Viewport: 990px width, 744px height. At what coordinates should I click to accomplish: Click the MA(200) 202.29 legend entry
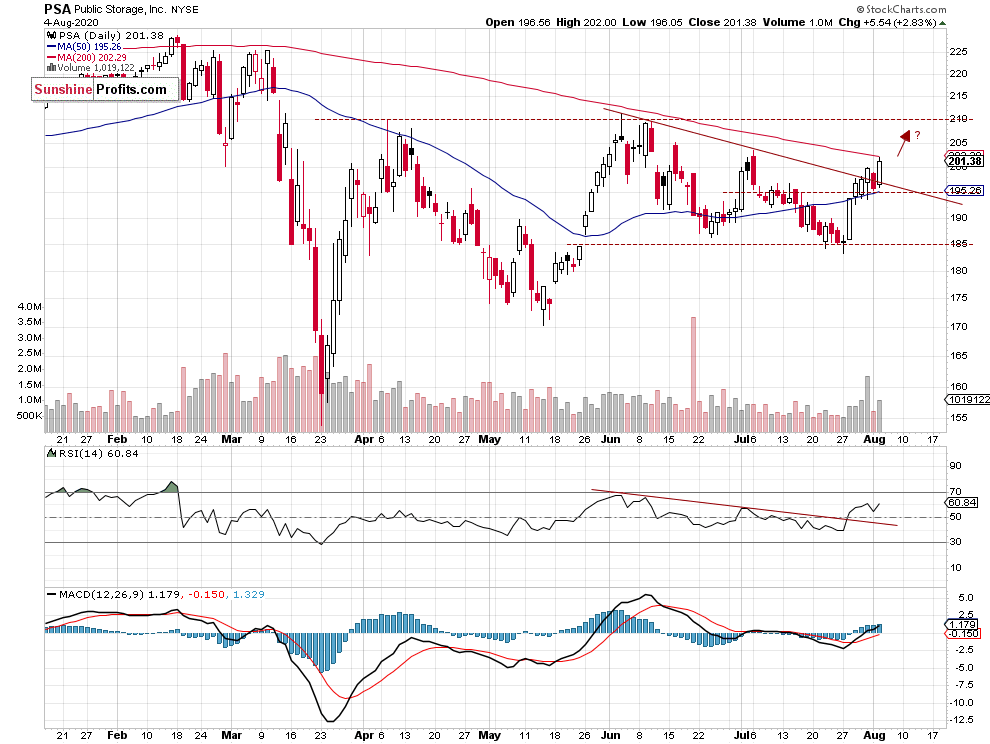point(87,57)
